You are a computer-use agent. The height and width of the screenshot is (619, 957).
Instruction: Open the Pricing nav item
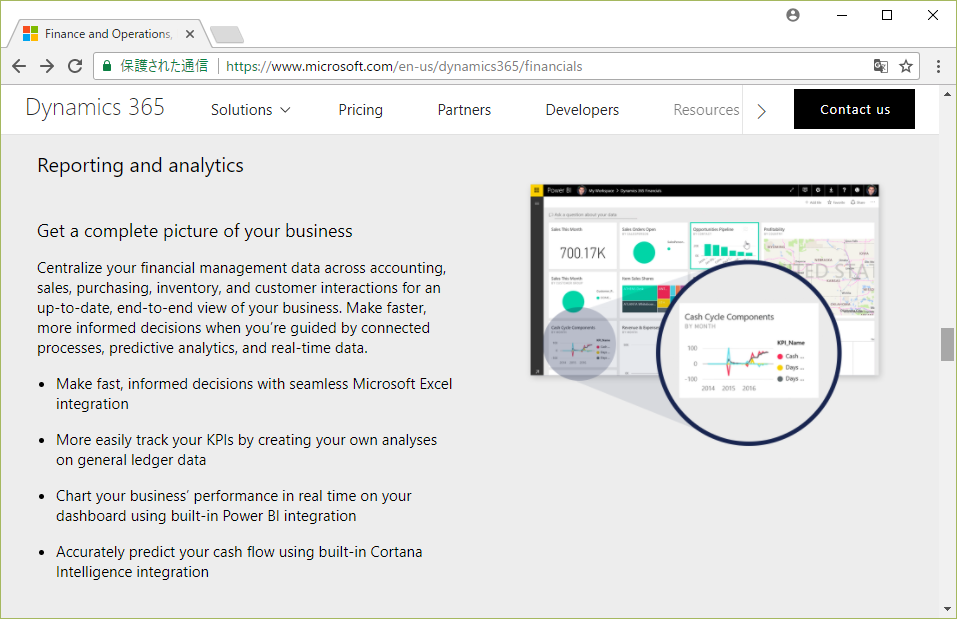pos(360,110)
